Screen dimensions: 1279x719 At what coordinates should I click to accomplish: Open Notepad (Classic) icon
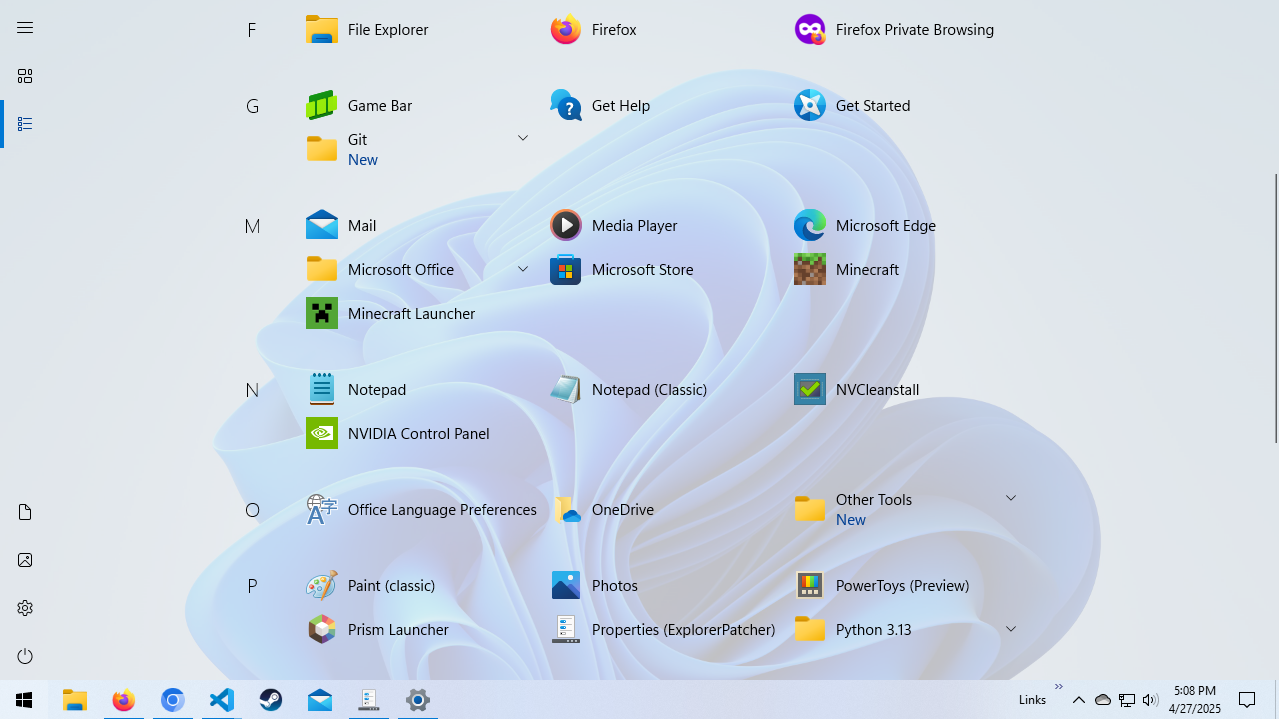point(566,389)
